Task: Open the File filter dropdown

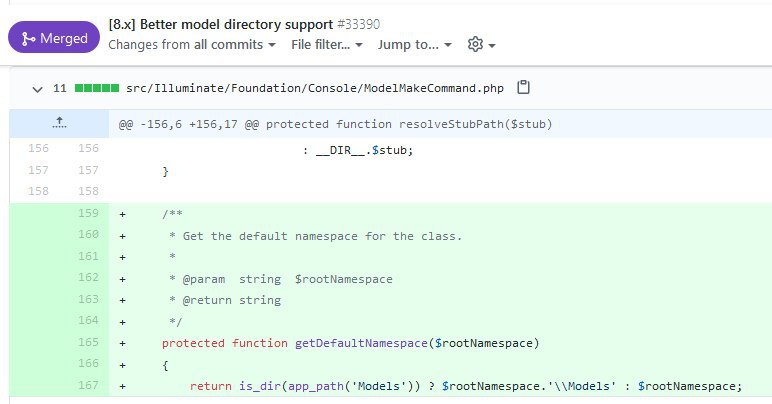Action: [326, 45]
